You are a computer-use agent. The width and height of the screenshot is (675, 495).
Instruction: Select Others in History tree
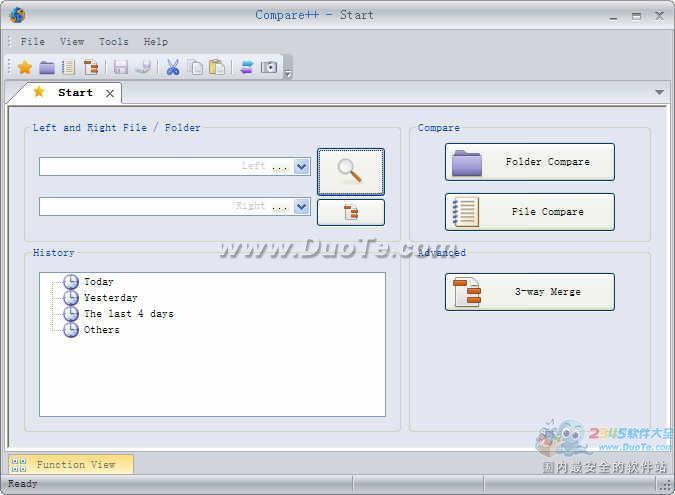(102, 330)
